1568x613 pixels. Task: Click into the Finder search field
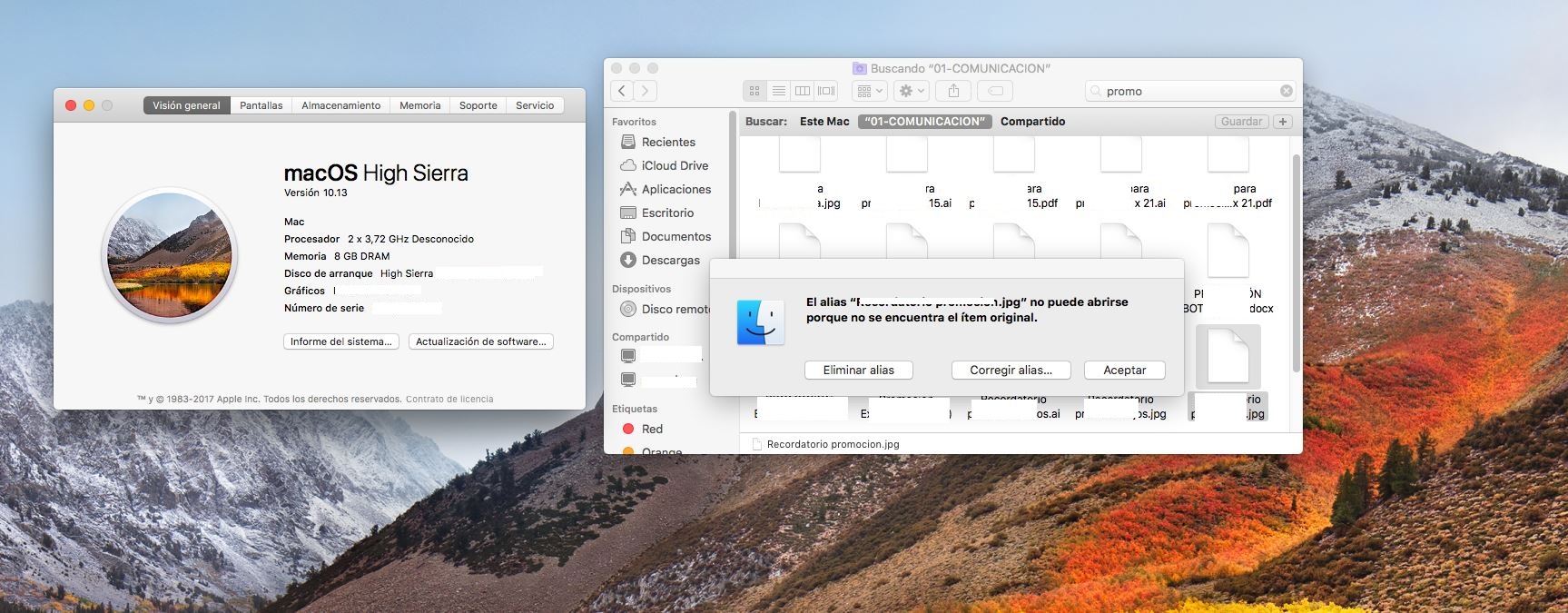pos(1190,91)
